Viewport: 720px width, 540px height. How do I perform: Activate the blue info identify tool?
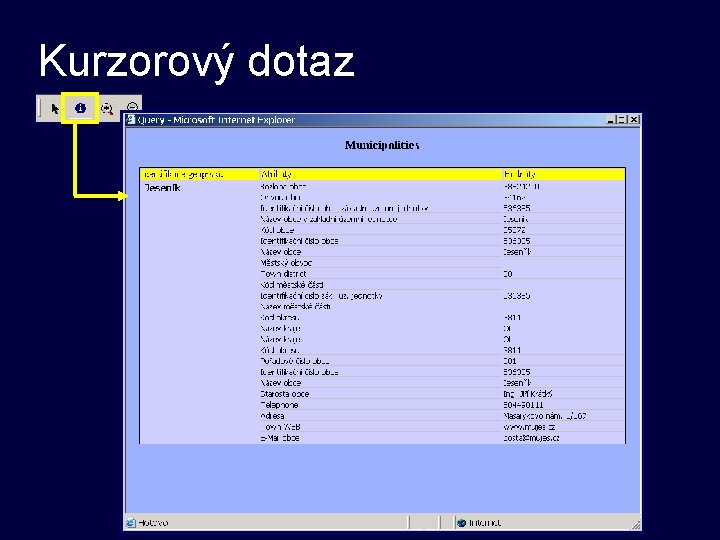(x=80, y=108)
